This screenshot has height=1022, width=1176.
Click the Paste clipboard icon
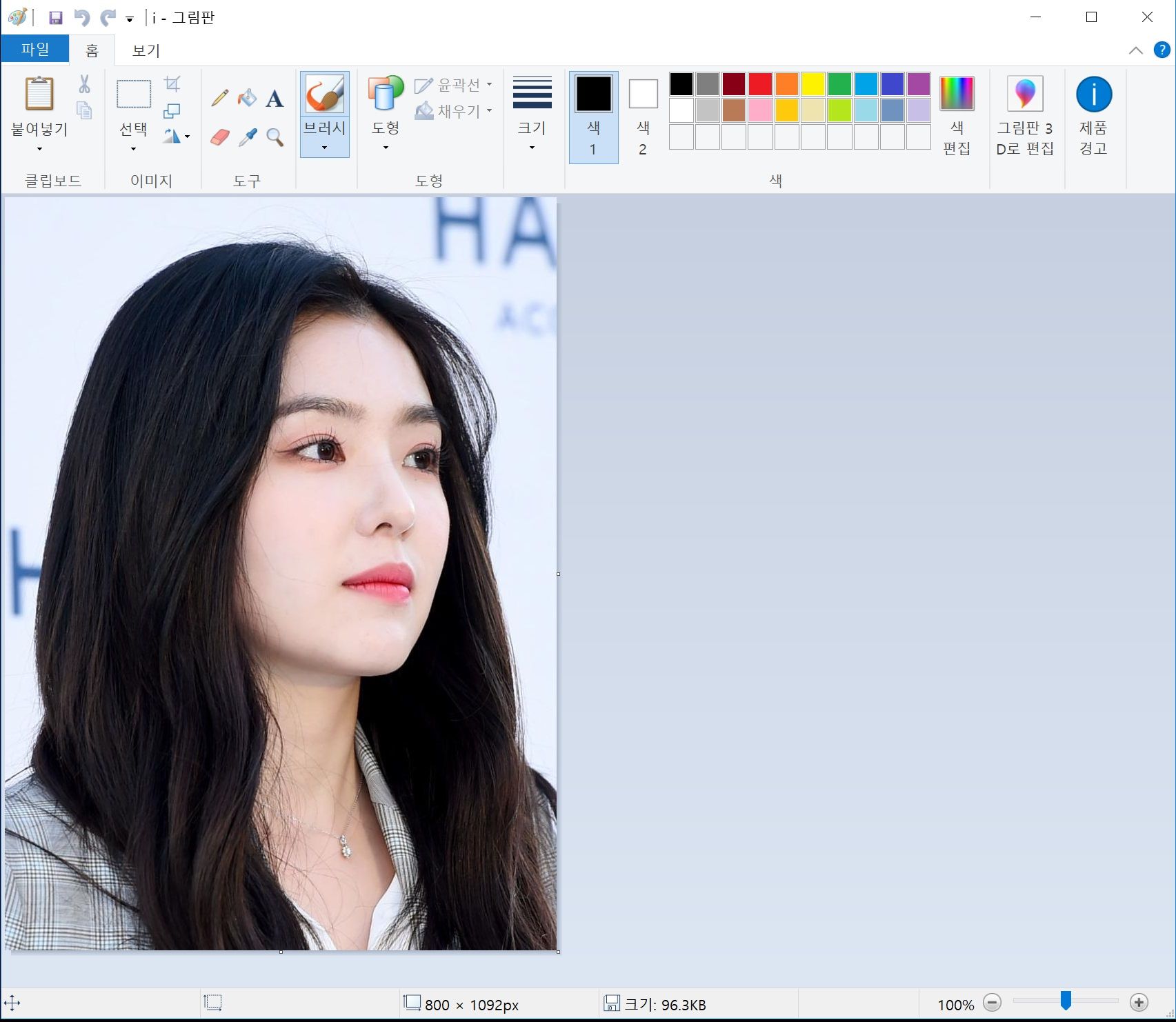pyautogui.click(x=39, y=93)
